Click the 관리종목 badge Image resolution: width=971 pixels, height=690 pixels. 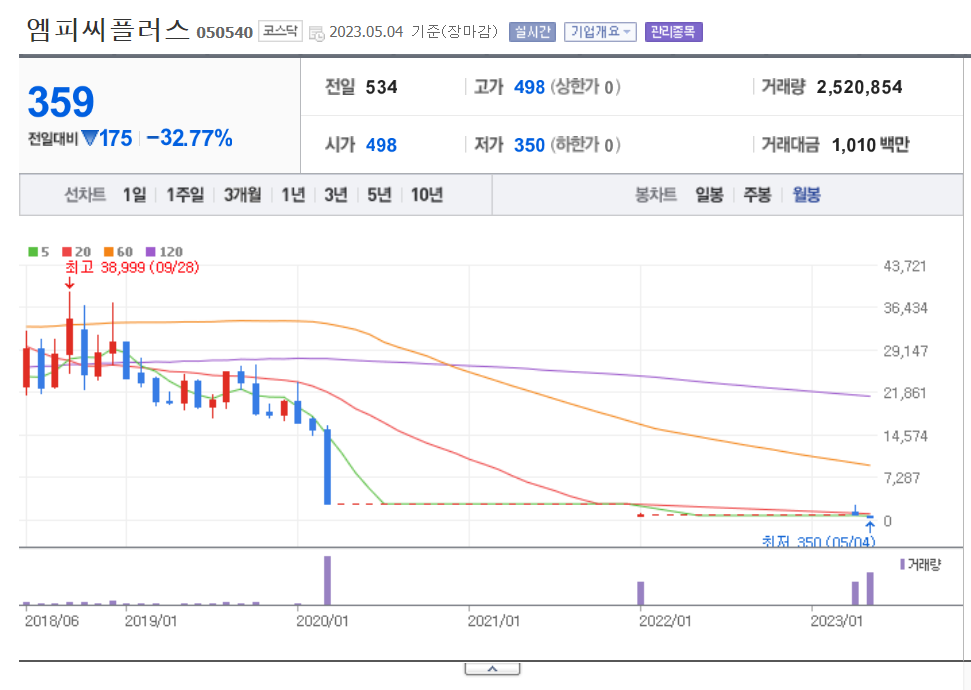674,32
